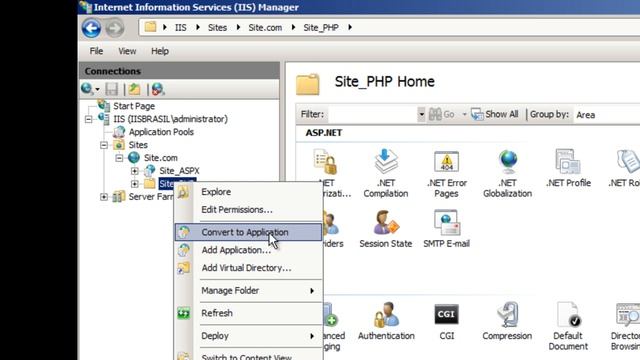Open .NET Error Pages feature
Image resolution: width=640 pixels, height=360 pixels.
tap(447, 173)
